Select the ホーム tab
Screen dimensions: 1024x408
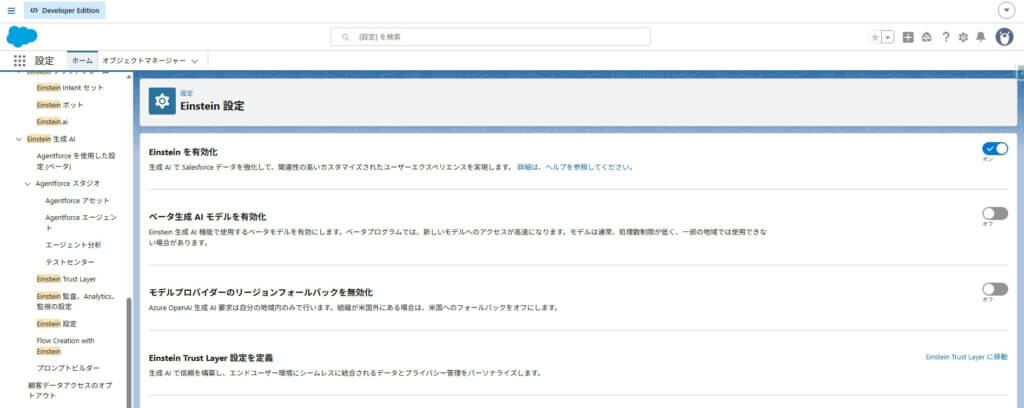82,60
